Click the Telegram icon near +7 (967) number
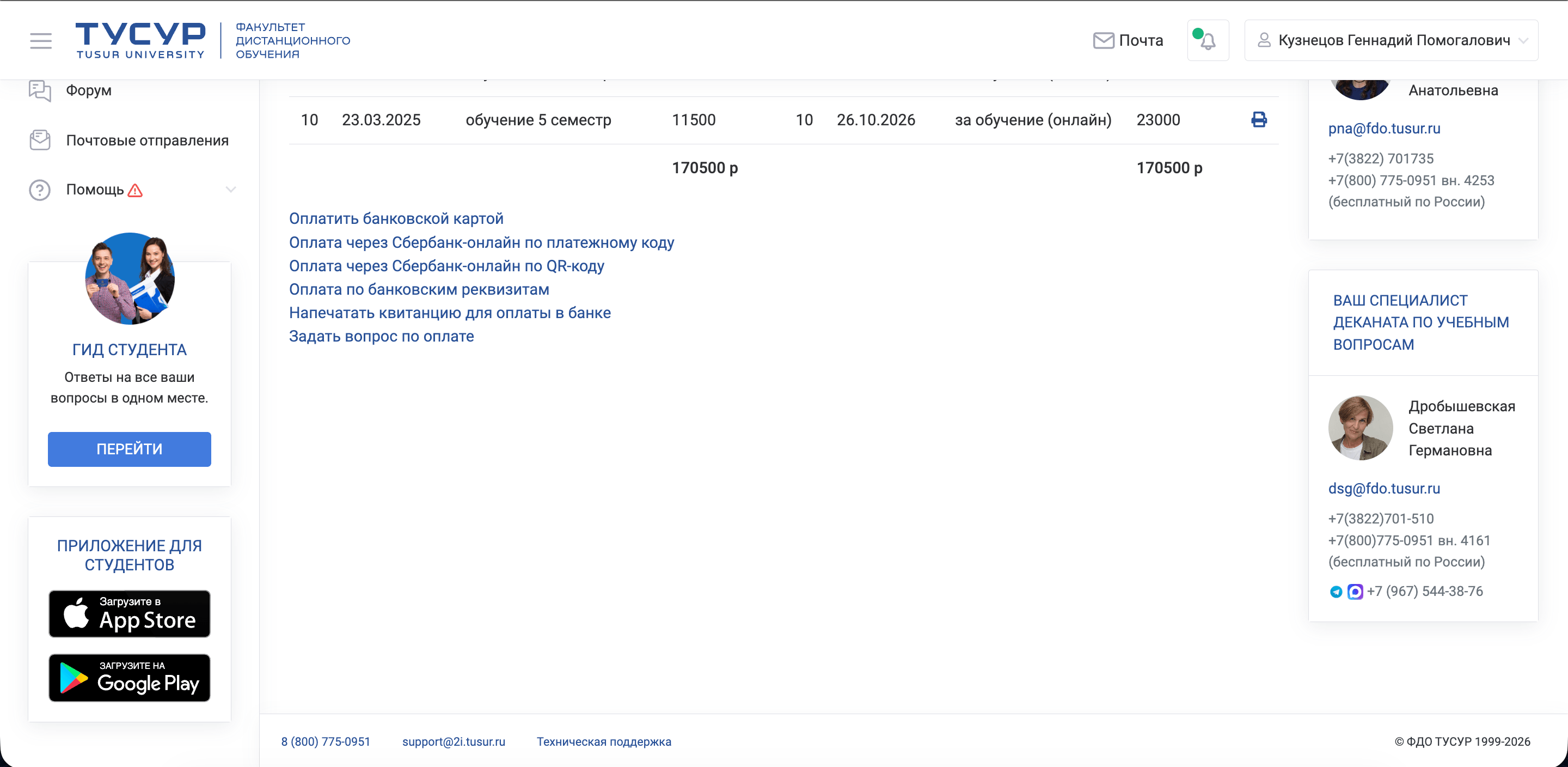 click(1336, 592)
